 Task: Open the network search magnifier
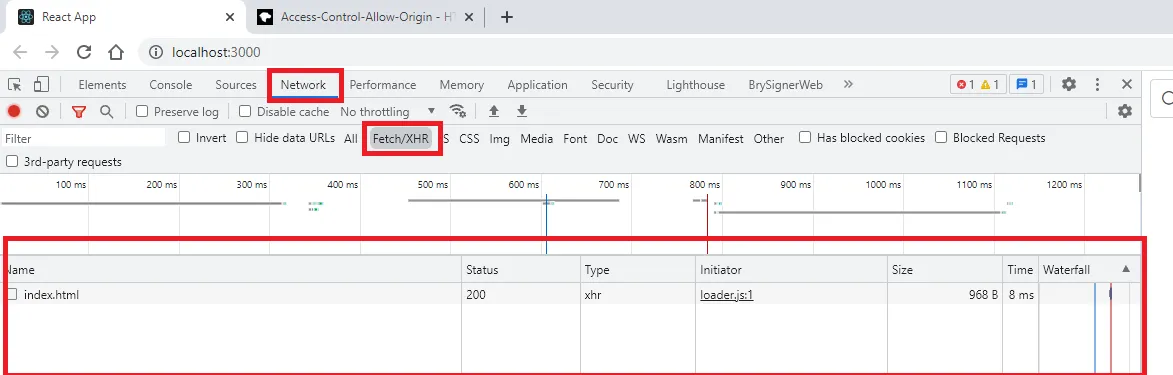point(107,112)
